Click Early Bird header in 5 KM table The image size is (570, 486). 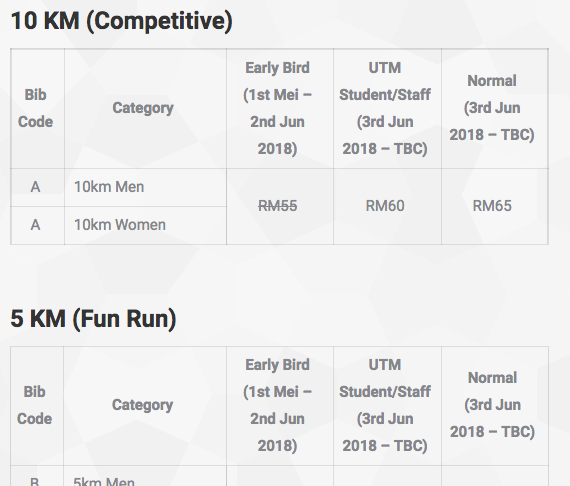(278, 405)
